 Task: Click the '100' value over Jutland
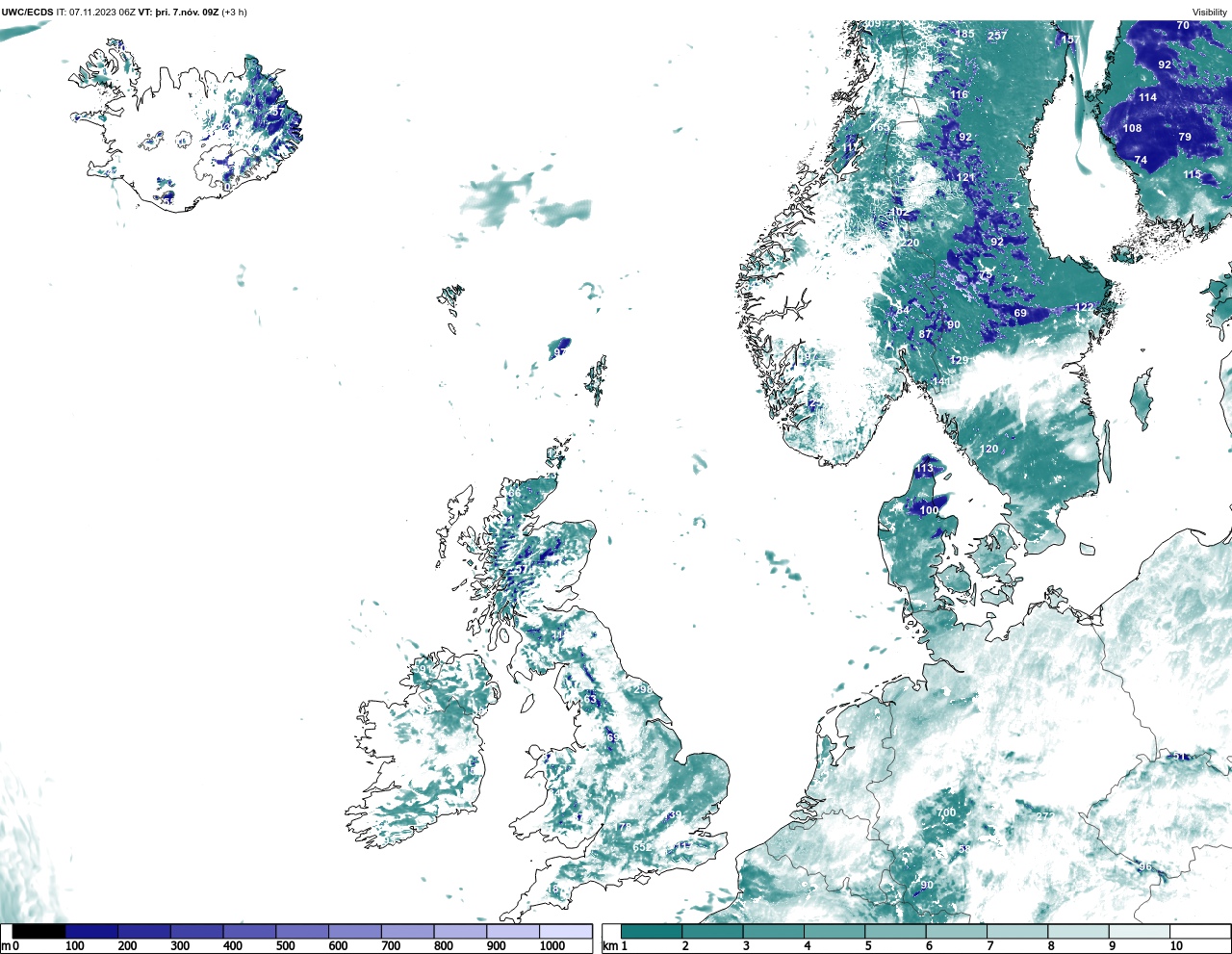point(929,510)
